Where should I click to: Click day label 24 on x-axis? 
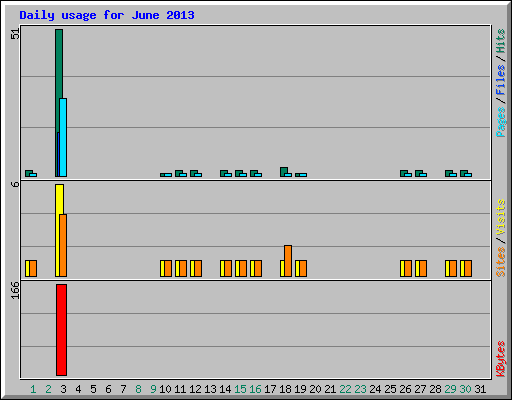[x=375, y=389]
